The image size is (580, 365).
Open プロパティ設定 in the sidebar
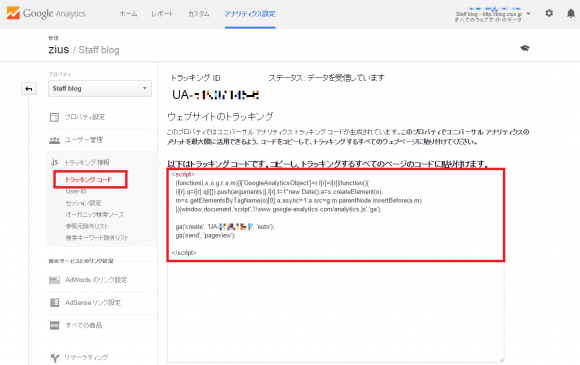[85, 117]
